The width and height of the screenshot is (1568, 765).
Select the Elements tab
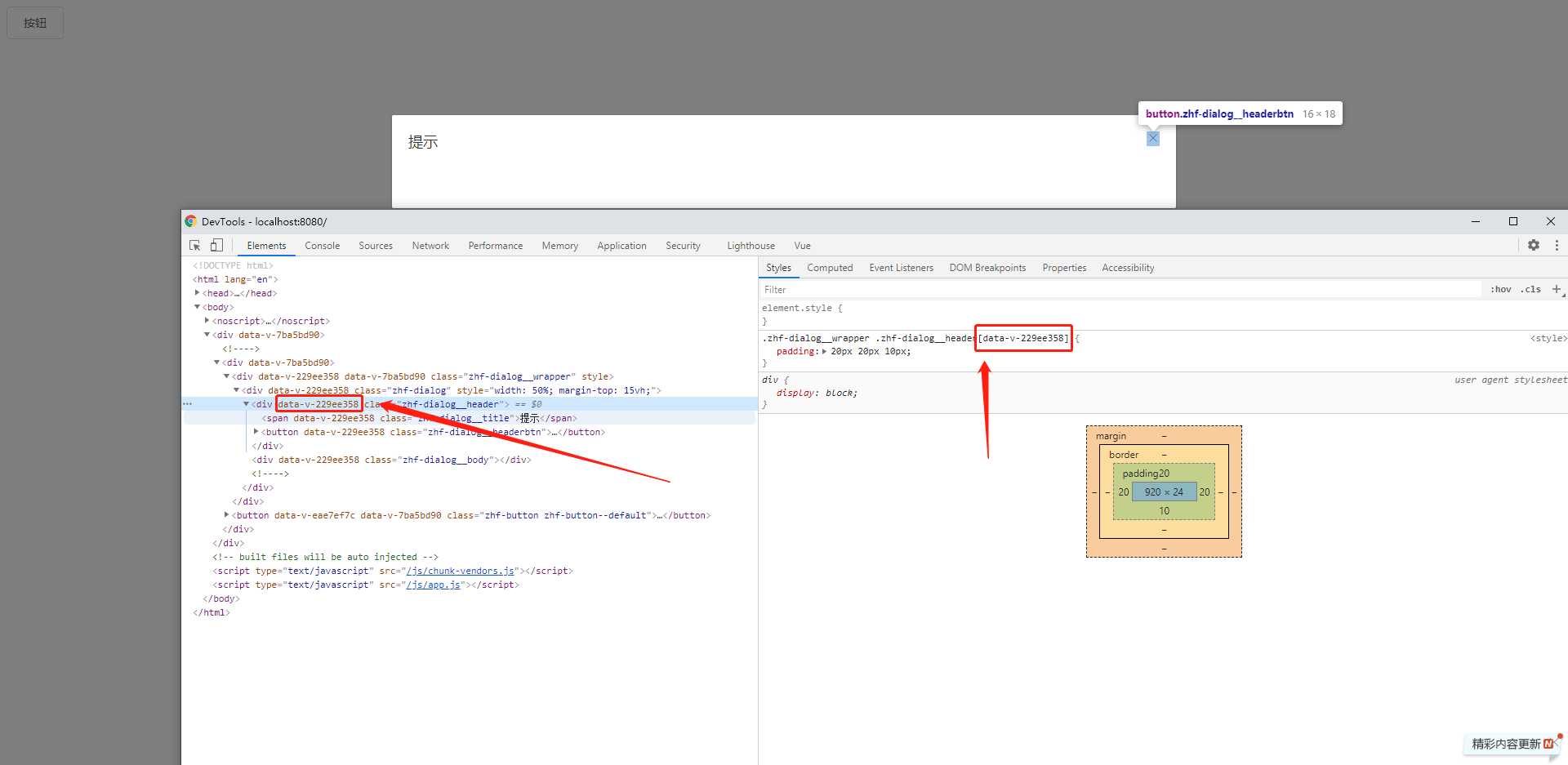[x=266, y=246]
